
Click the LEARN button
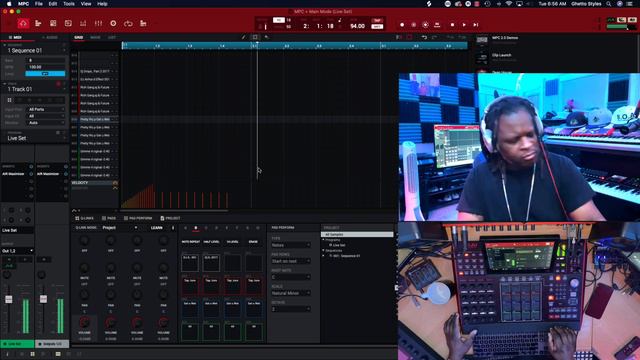tap(157, 228)
